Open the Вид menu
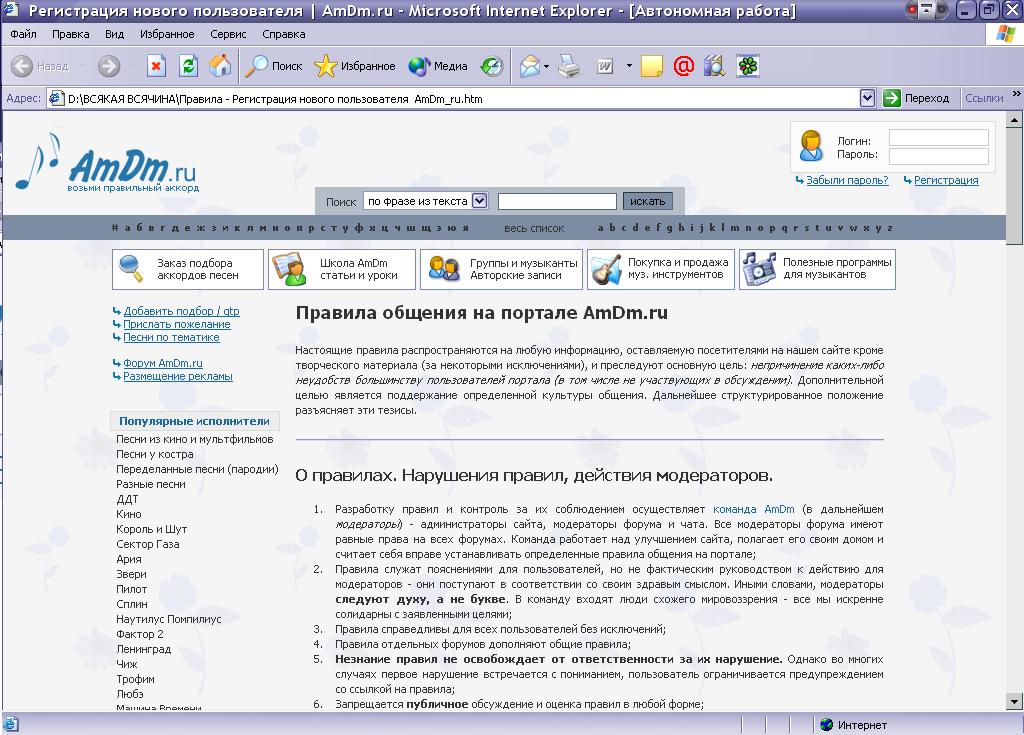Image resolution: width=1024 pixels, height=735 pixels. point(114,34)
